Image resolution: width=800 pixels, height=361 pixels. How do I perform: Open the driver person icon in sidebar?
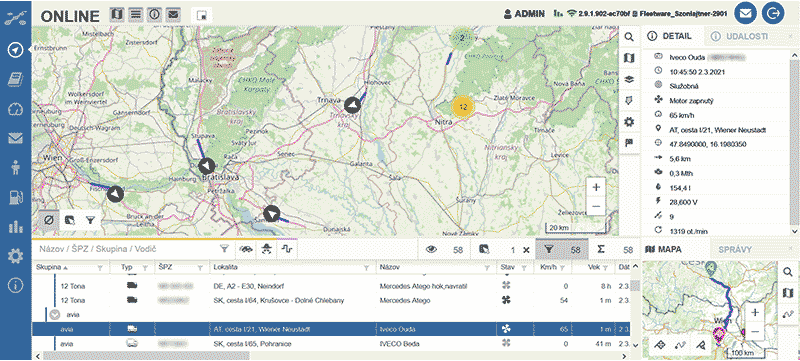pyautogui.click(x=16, y=167)
